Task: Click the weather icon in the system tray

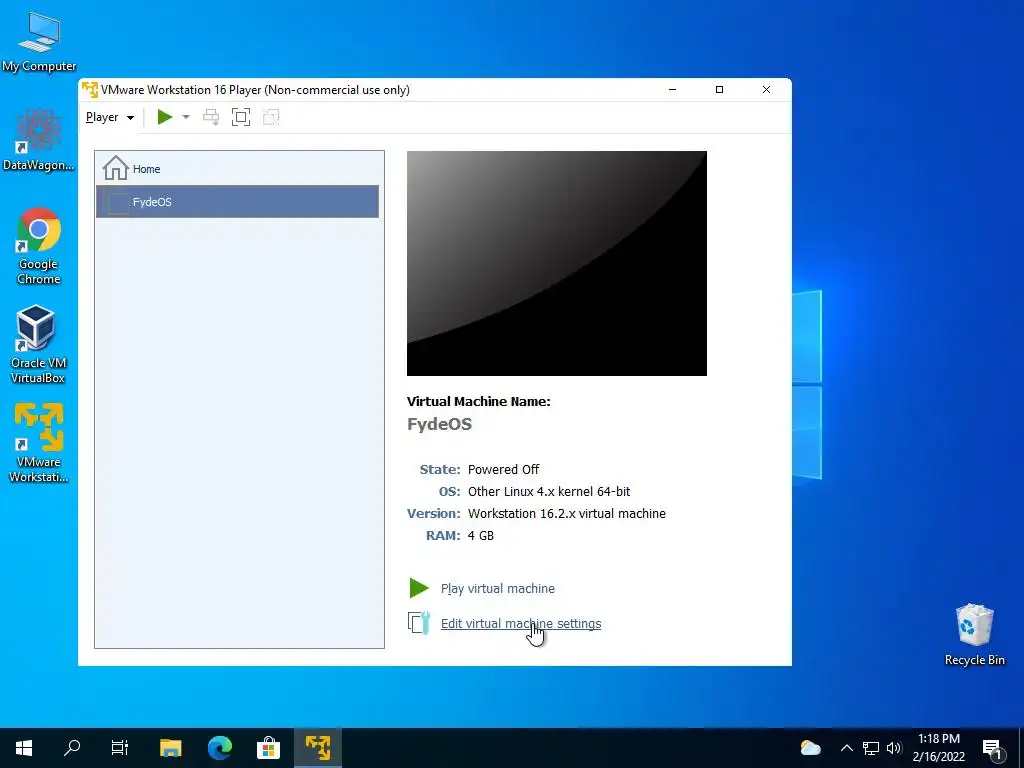Action: (810, 748)
